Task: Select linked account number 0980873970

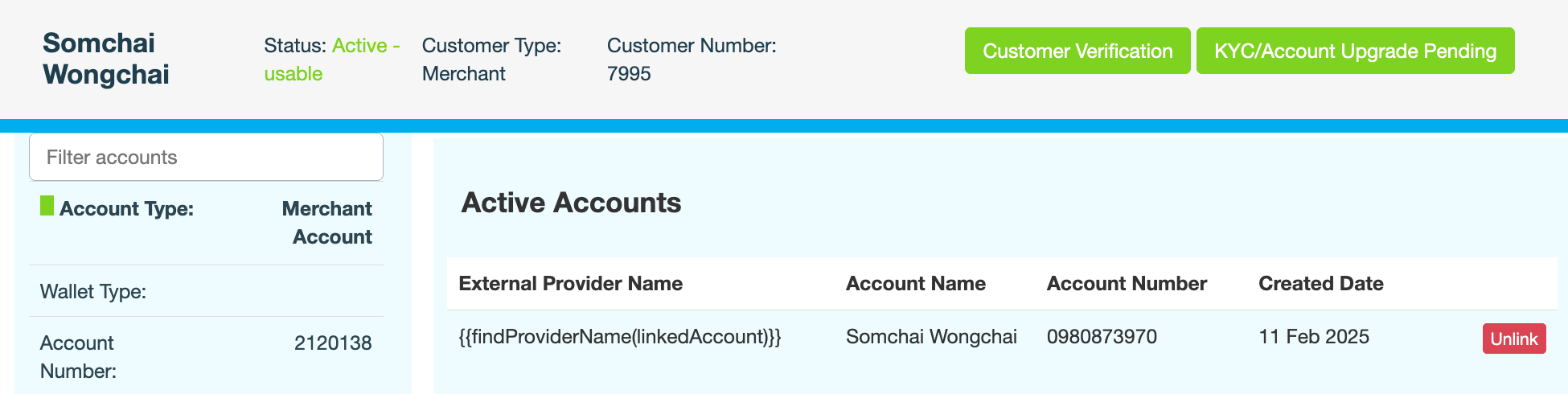Action: pyautogui.click(x=1102, y=337)
